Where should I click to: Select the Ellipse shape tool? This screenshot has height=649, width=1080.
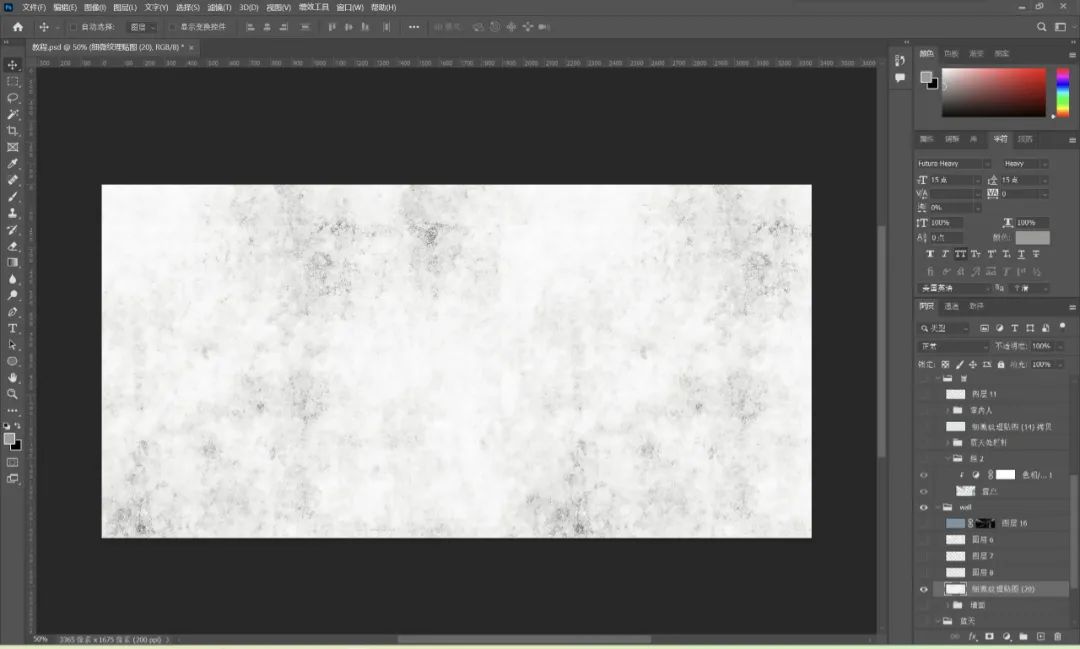[12, 362]
